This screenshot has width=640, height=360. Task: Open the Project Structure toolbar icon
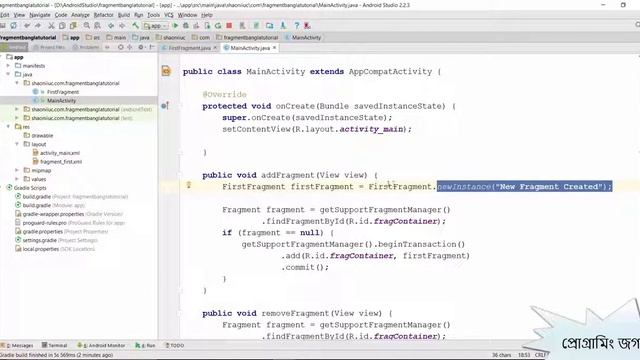[x=269, y=25]
